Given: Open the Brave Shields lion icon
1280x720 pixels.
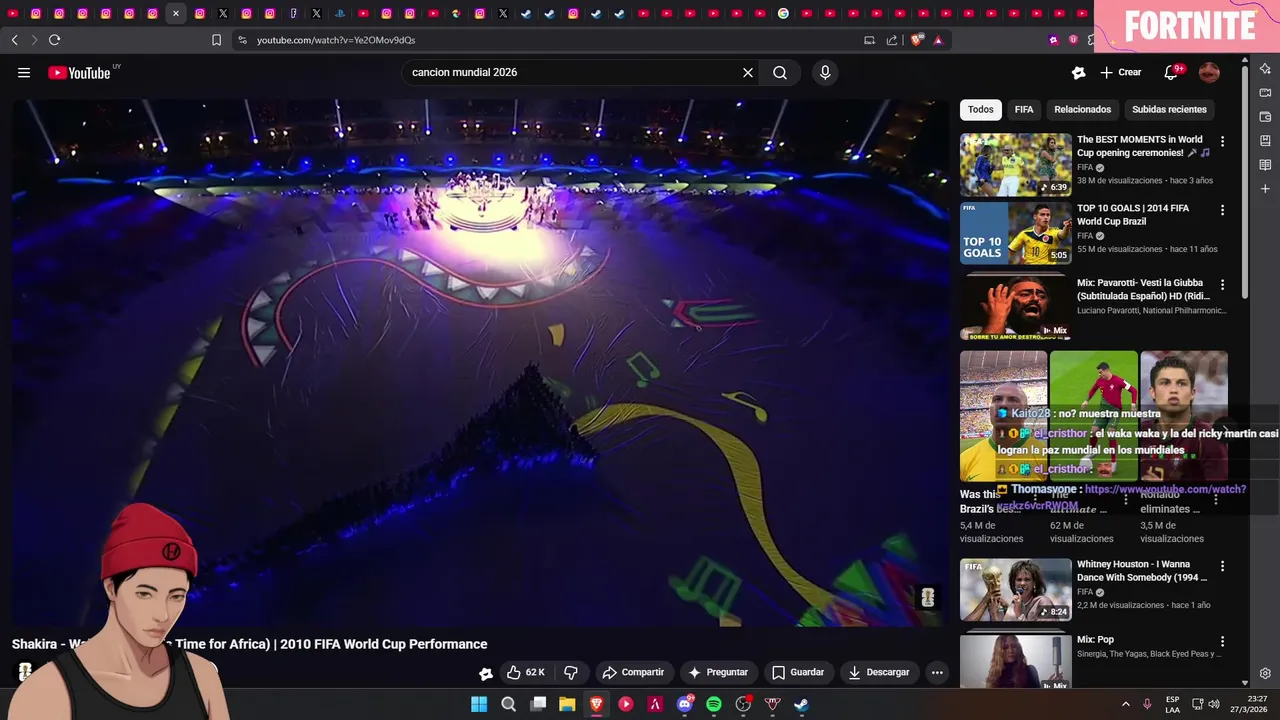Looking at the screenshot, I should click(916, 40).
